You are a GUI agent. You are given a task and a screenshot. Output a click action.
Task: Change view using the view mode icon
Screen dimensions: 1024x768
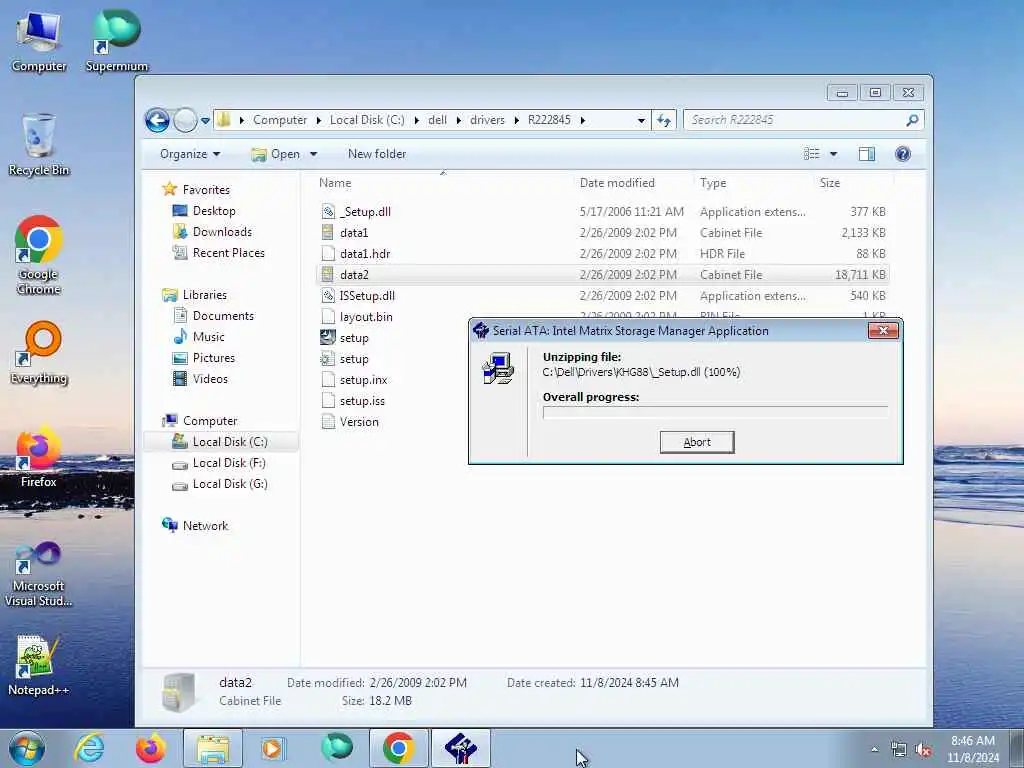coord(812,154)
